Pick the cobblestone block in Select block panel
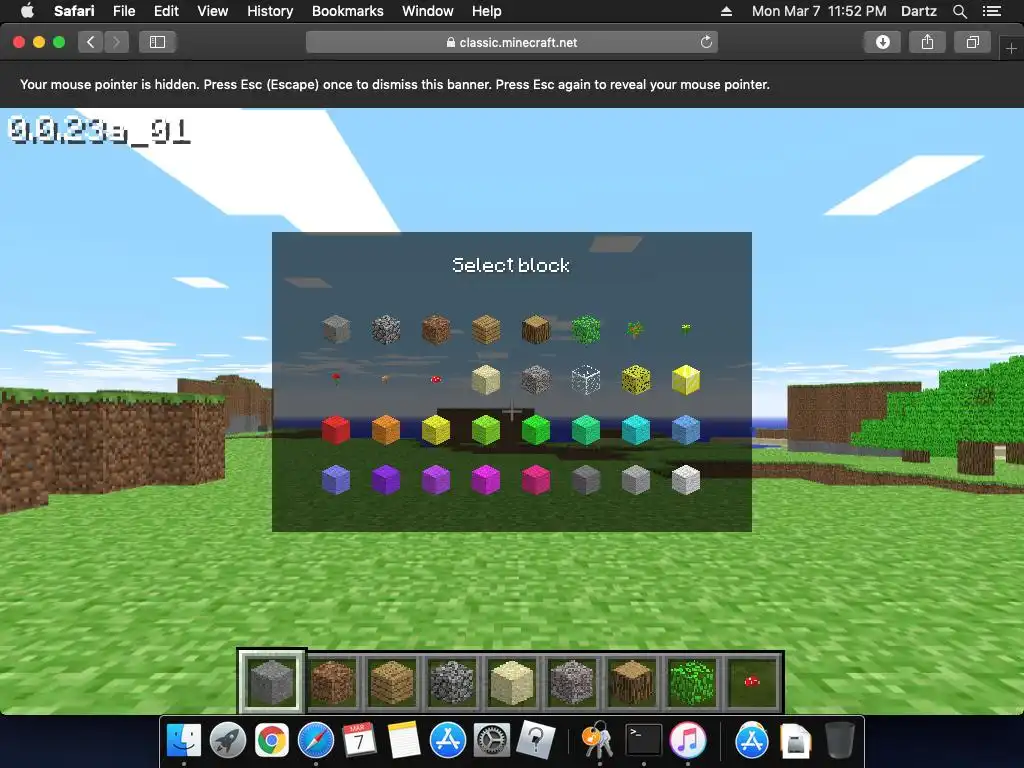The height and width of the screenshot is (768, 1024). coord(386,329)
